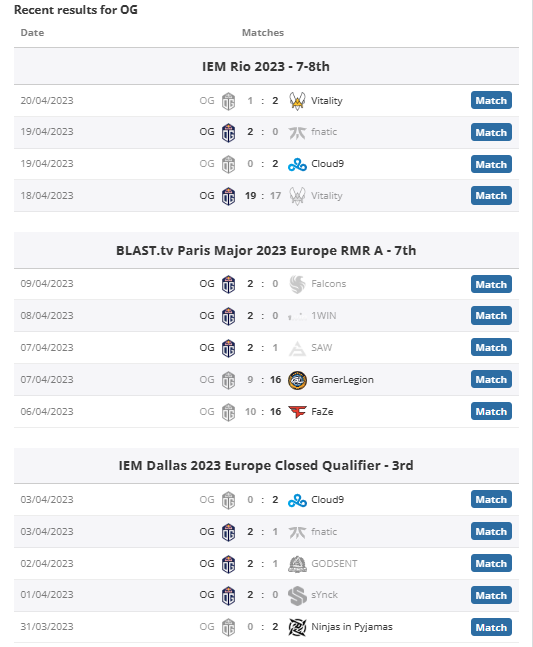Open Match button for OG vs 1WIN

(x=491, y=316)
